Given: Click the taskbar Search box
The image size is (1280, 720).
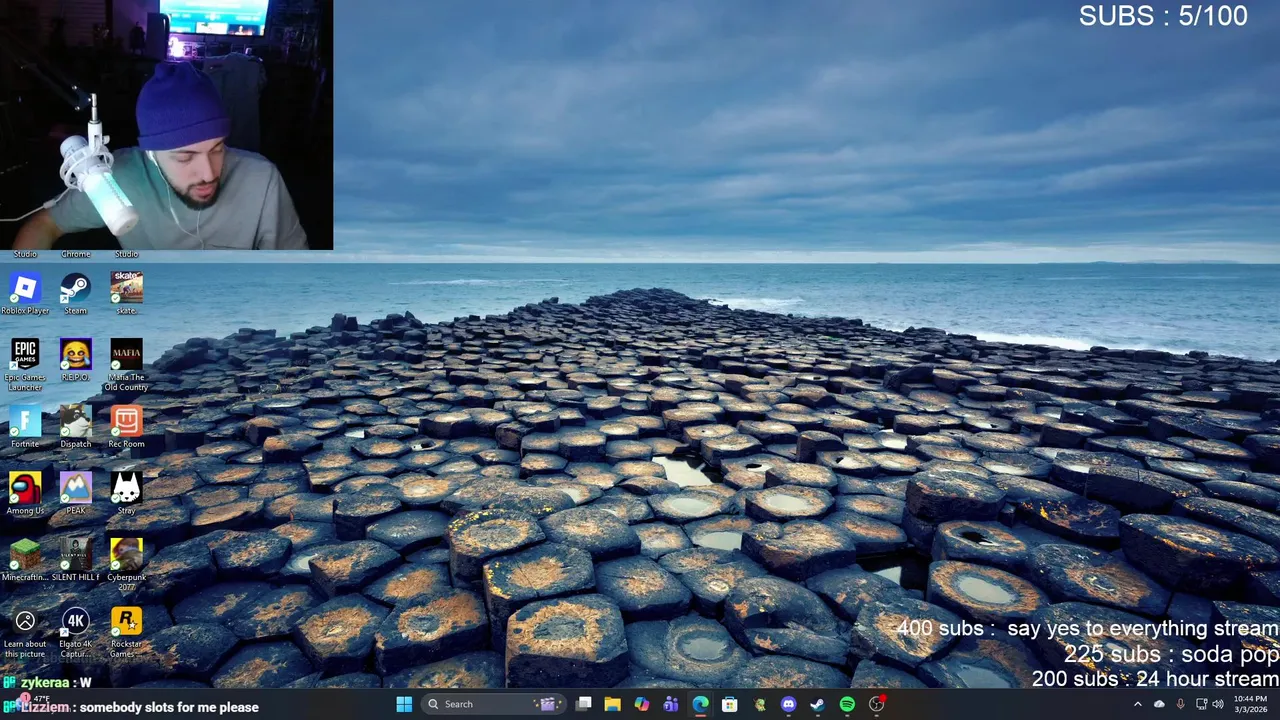Looking at the screenshot, I should point(492,704).
